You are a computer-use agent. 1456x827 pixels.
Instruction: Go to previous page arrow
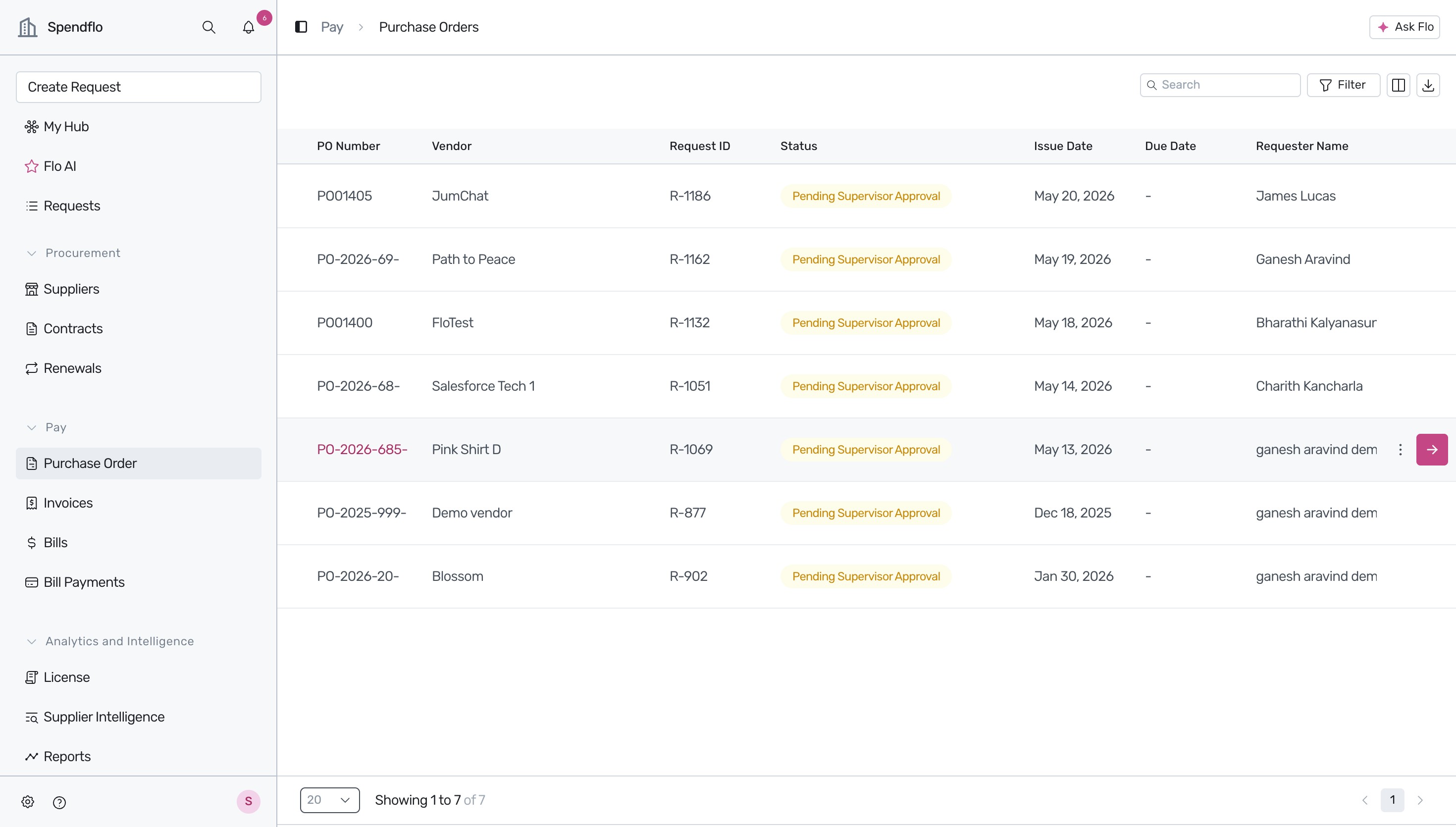[x=1364, y=800]
